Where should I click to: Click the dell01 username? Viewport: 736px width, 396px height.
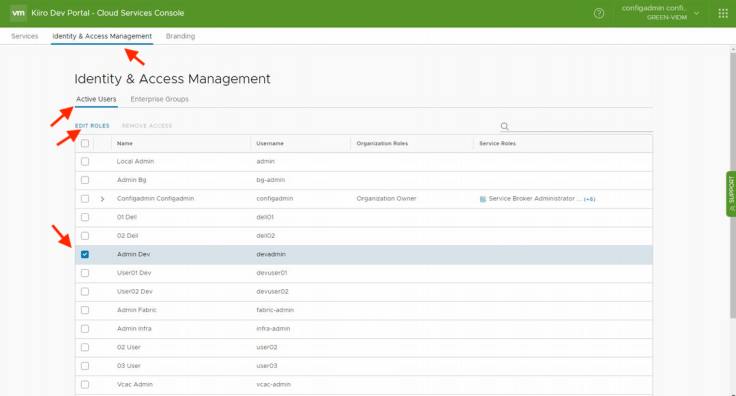265,217
